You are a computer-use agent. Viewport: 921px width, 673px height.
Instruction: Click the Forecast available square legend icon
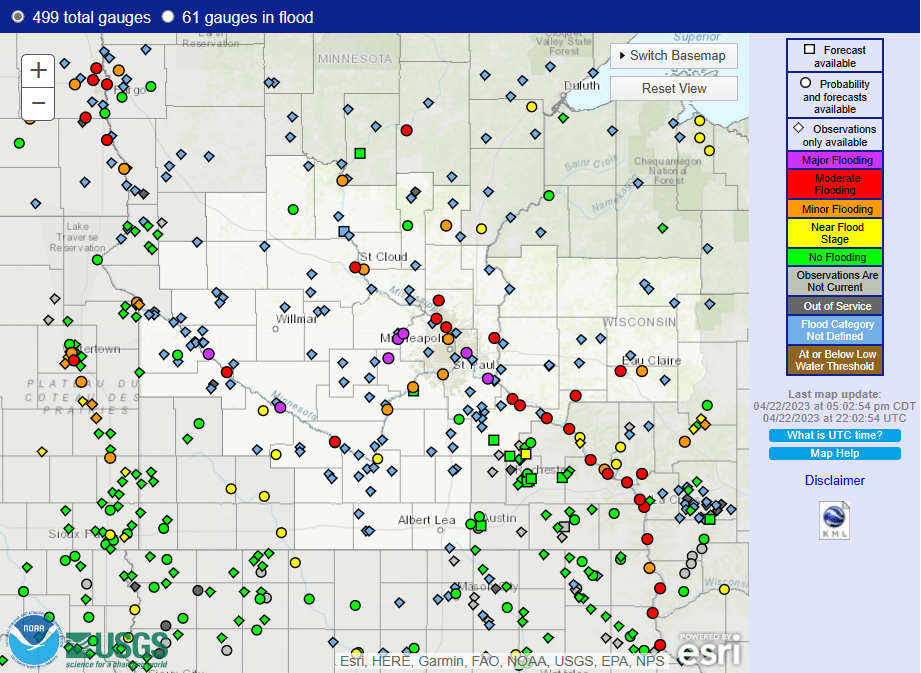809,49
